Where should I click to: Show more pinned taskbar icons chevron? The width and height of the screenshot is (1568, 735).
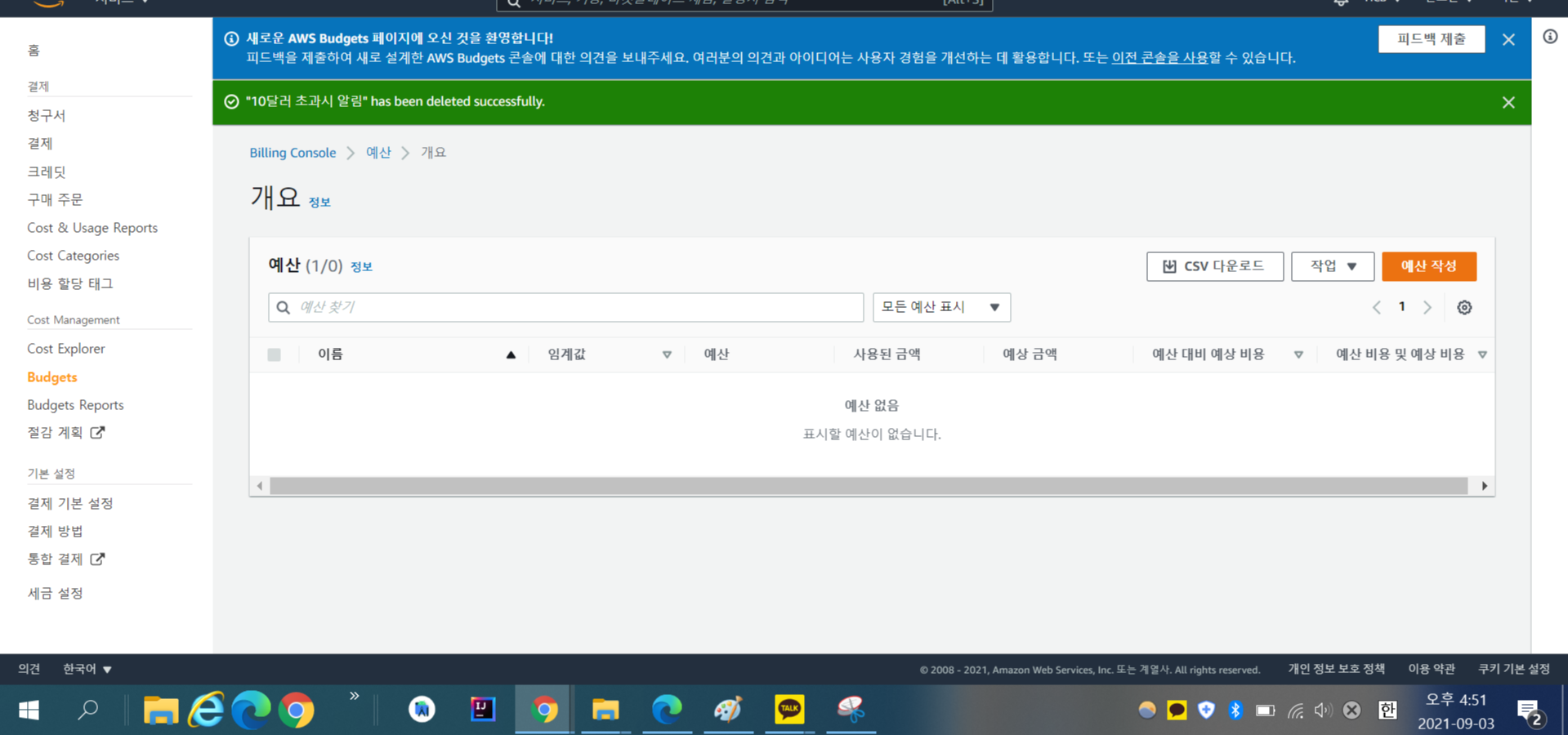(354, 697)
